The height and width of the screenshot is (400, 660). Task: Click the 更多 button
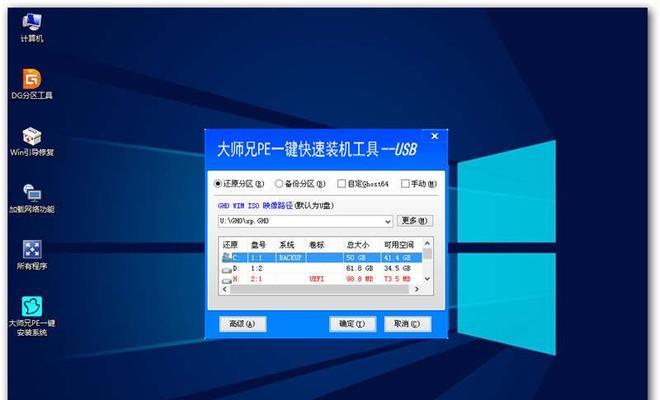415,221
